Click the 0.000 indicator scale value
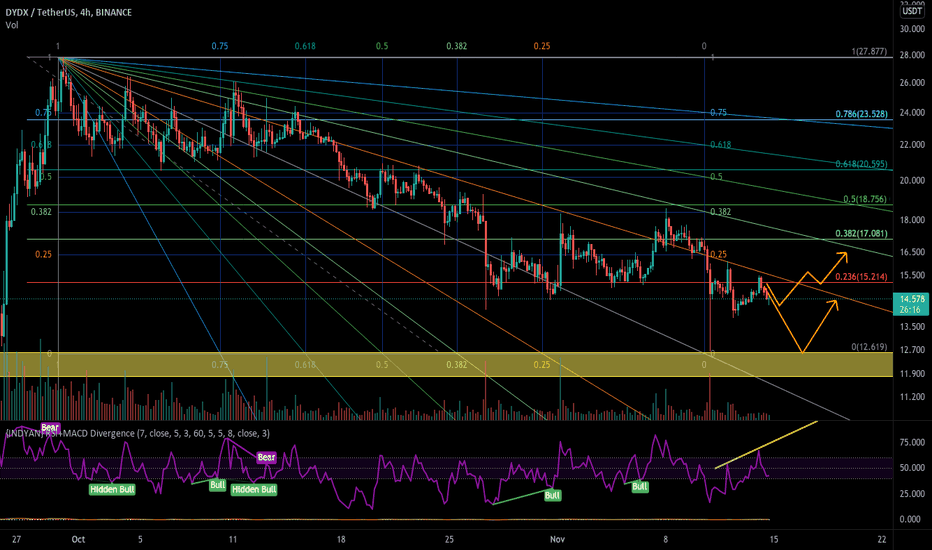The width and height of the screenshot is (932, 550). (910, 519)
